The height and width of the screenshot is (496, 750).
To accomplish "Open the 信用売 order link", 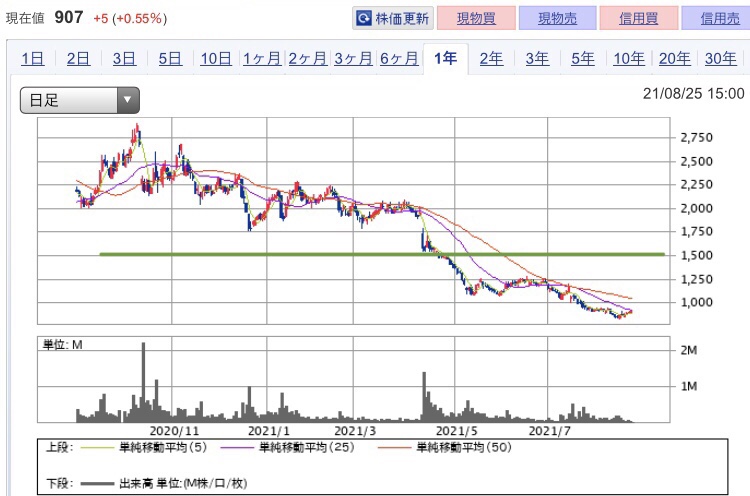I will click(719, 18).
